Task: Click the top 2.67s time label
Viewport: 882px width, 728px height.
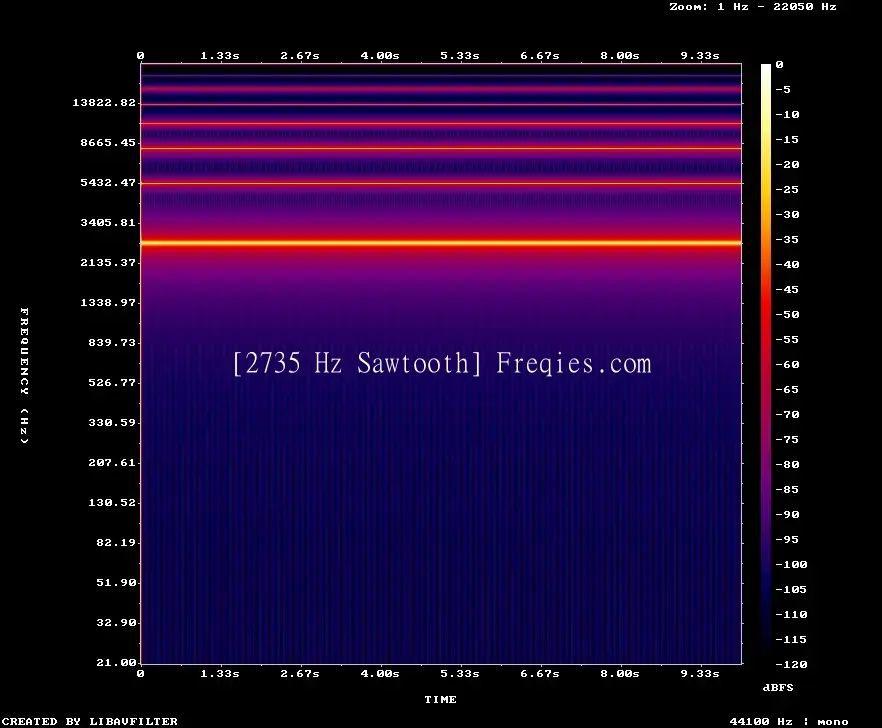Action: point(300,56)
